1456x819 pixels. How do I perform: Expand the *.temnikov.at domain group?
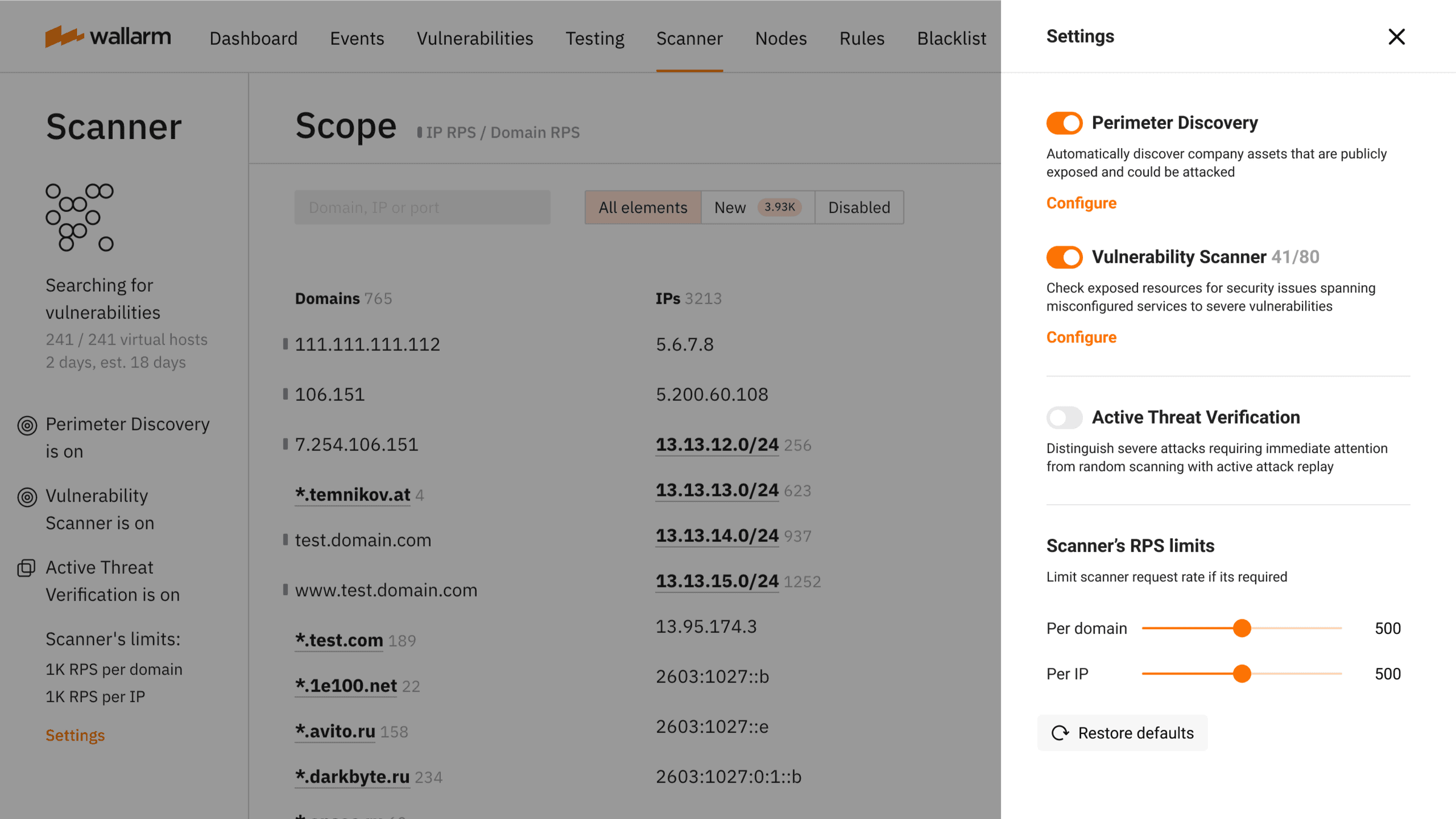click(352, 494)
